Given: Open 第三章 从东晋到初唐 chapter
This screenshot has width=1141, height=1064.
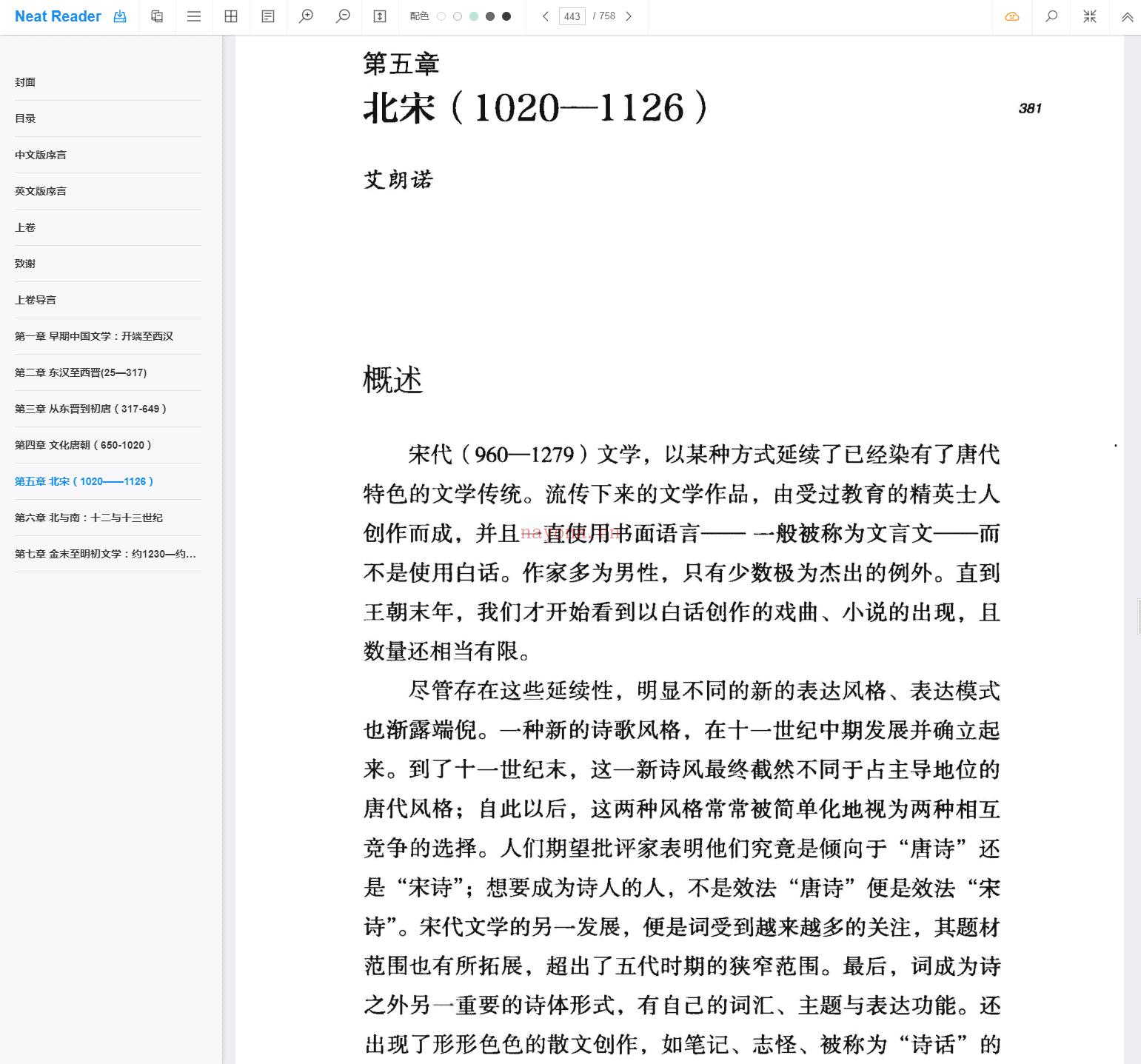Looking at the screenshot, I should pyautogui.click(x=108, y=409).
